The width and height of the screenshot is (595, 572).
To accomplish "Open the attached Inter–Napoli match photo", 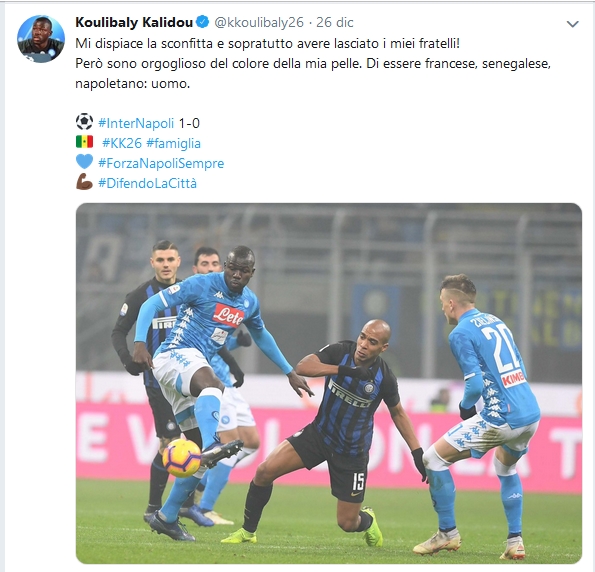I will pyautogui.click(x=329, y=383).
